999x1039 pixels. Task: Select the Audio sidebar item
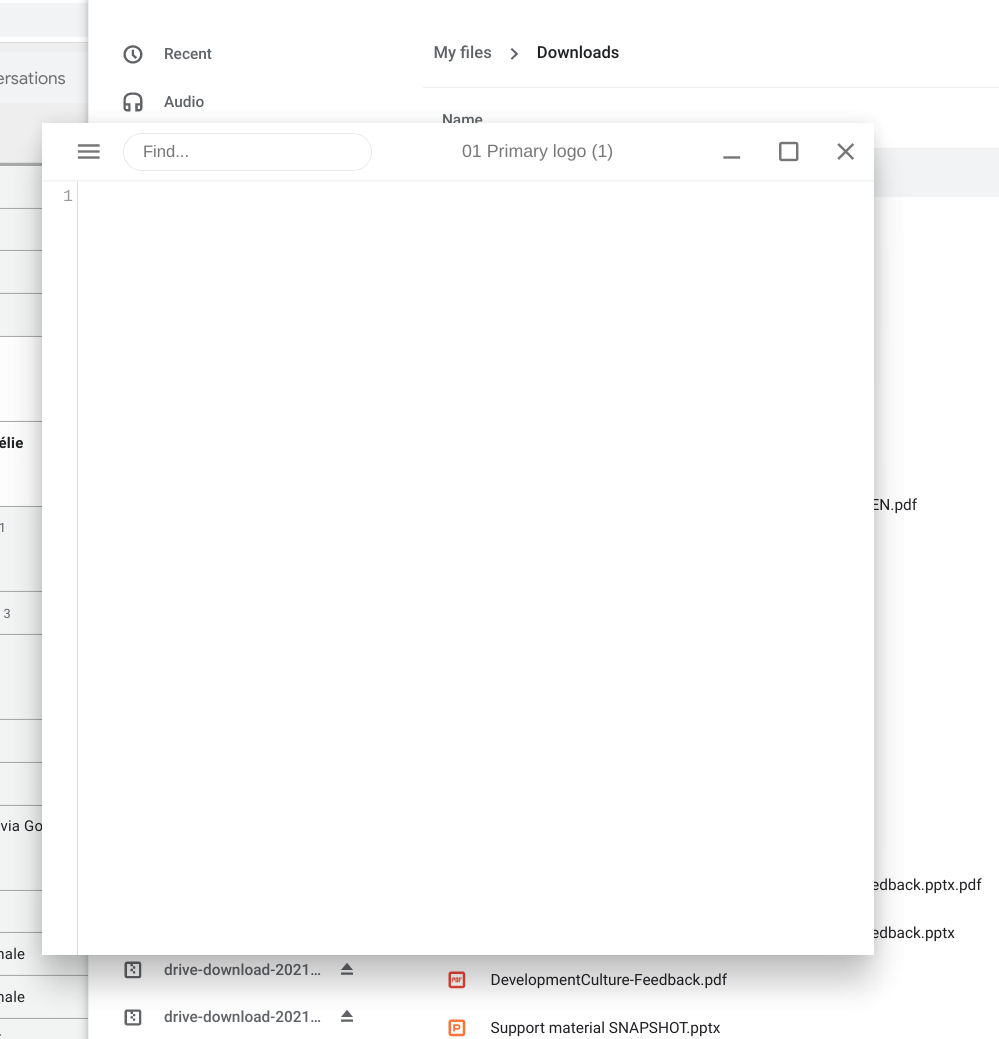pyautogui.click(x=184, y=102)
